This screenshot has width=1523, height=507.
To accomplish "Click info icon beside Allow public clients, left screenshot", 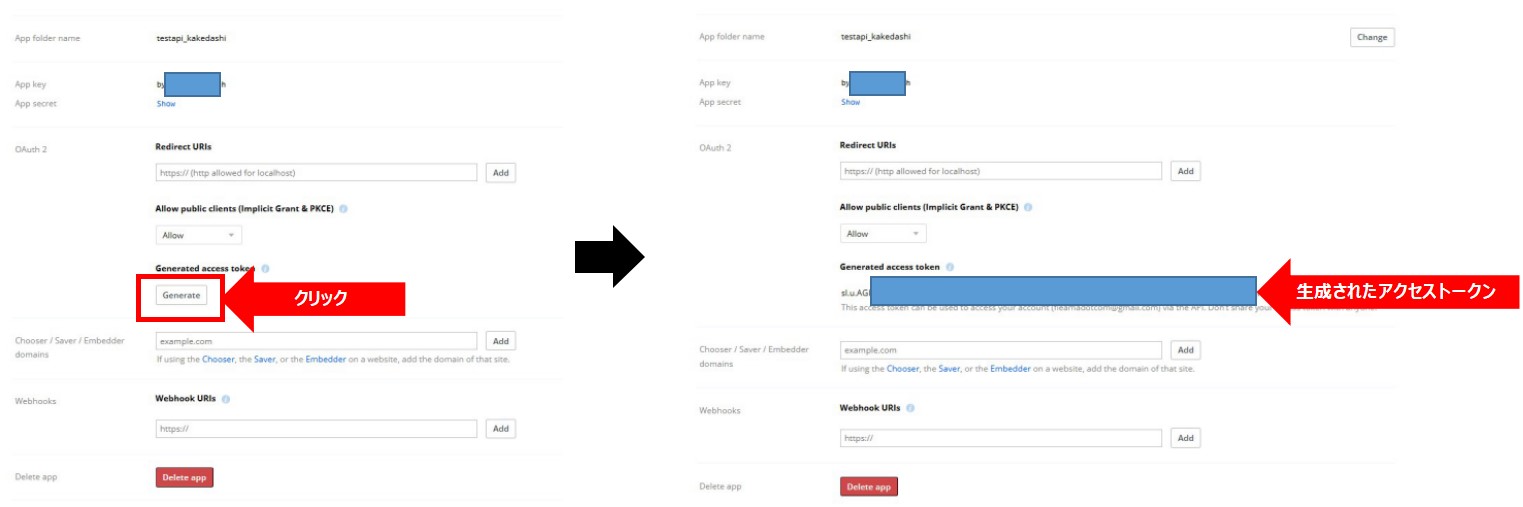I will [343, 209].
